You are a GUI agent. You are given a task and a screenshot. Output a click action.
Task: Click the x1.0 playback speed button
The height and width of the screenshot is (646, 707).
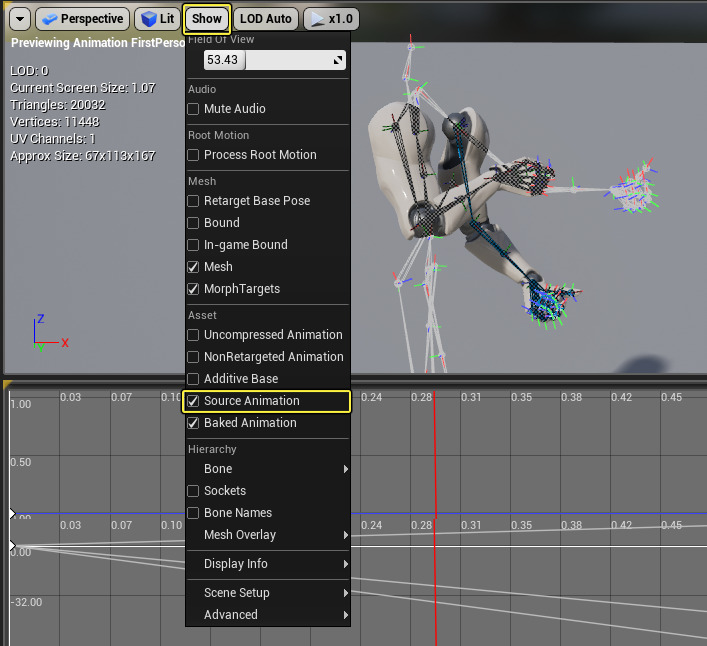pyautogui.click(x=331, y=19)
